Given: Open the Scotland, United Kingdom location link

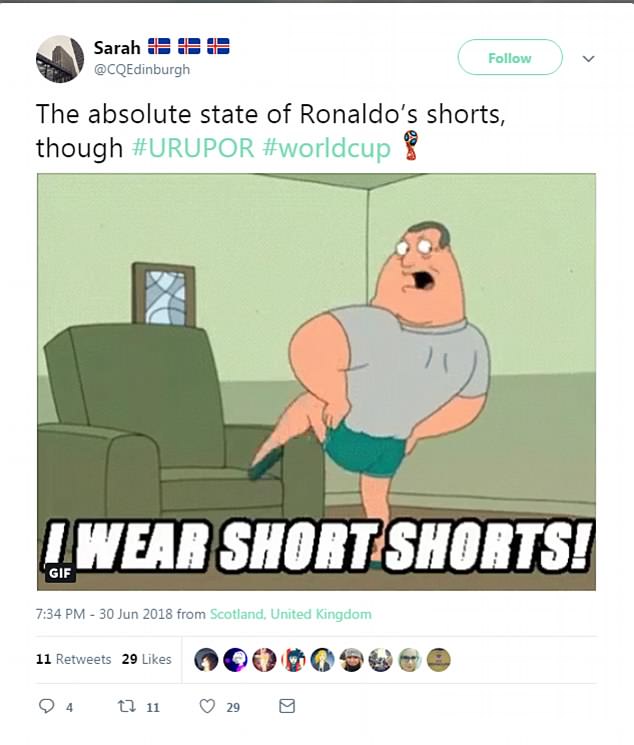Looking at the screenshot, I should (x=290, y=614).
